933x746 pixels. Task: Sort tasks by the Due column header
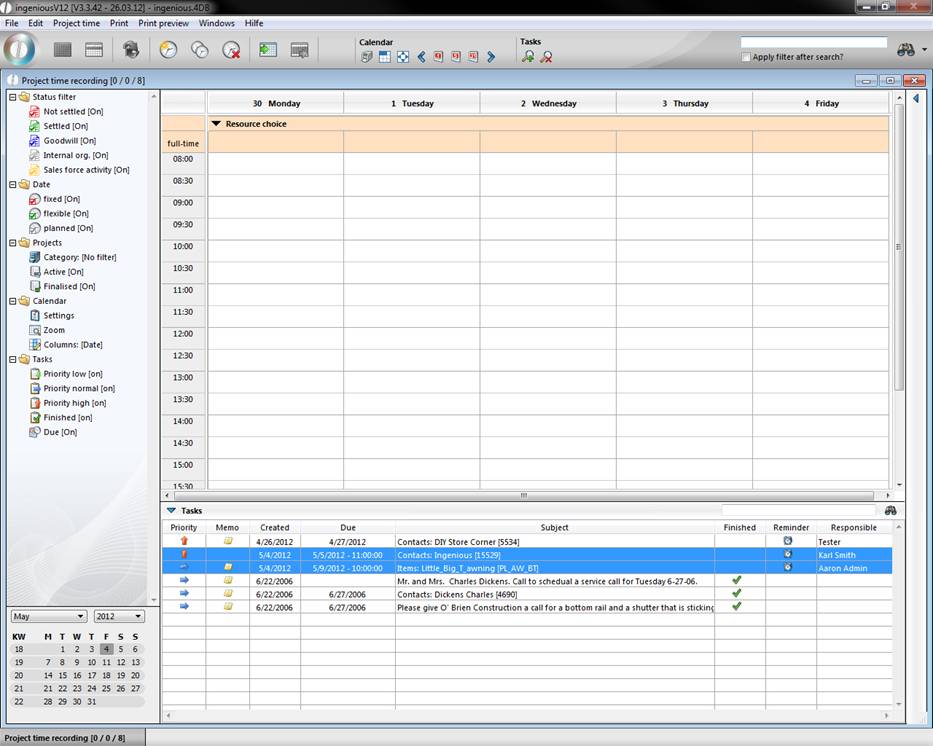347,527
